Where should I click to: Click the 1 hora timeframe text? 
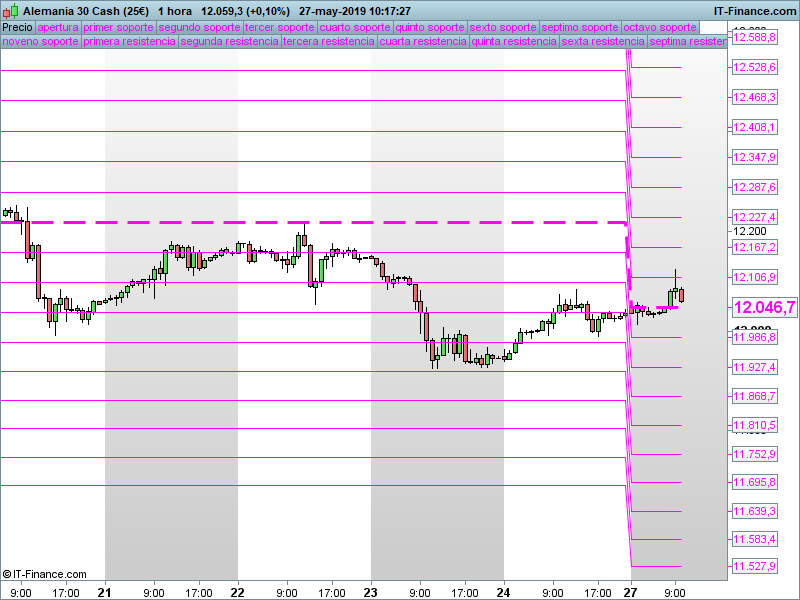tap(174, 11)
